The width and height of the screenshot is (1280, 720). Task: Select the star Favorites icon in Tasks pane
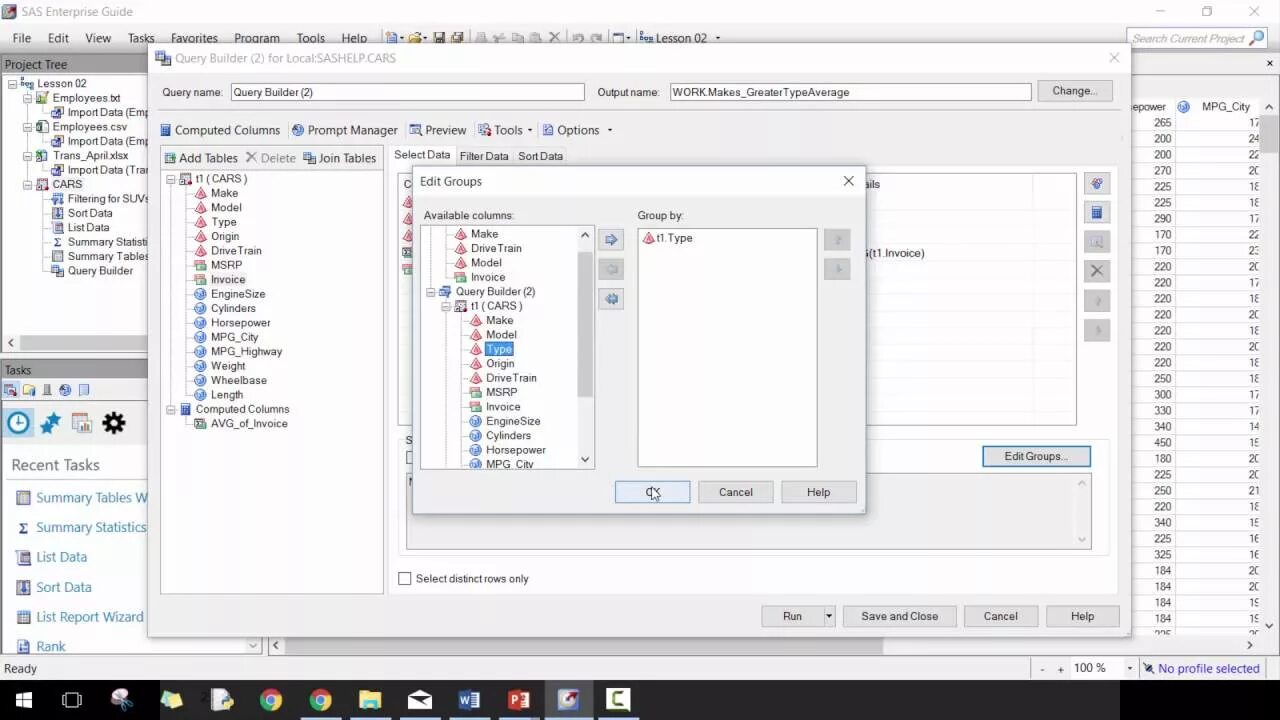(50, 423)
